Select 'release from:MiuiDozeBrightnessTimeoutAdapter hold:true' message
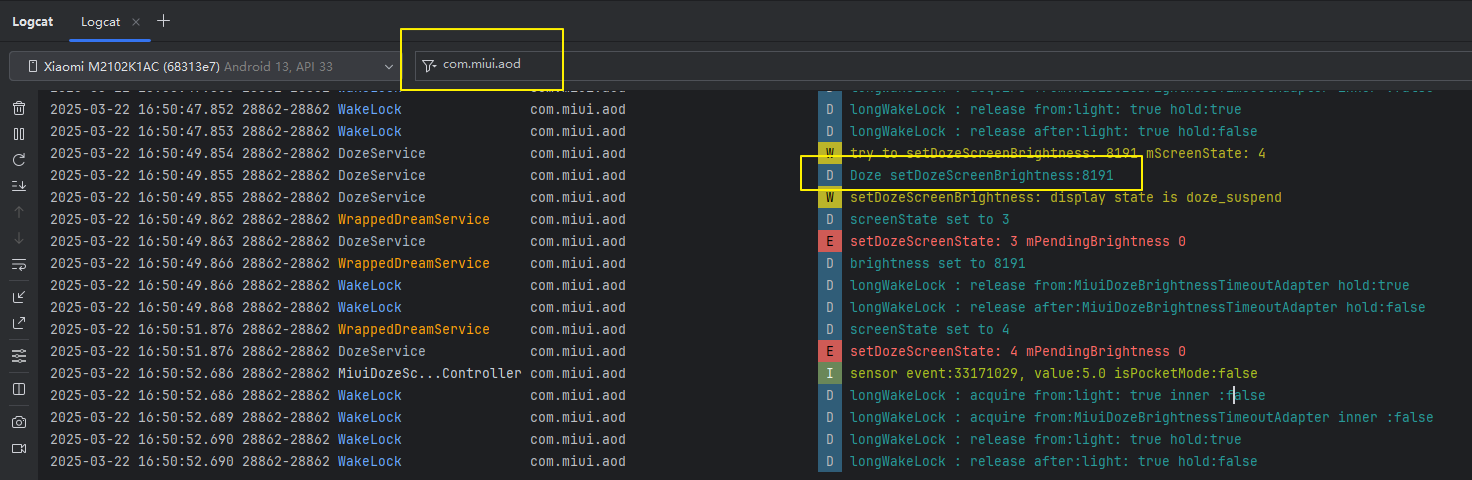The image size is (1472, 480). (1129, 285)
